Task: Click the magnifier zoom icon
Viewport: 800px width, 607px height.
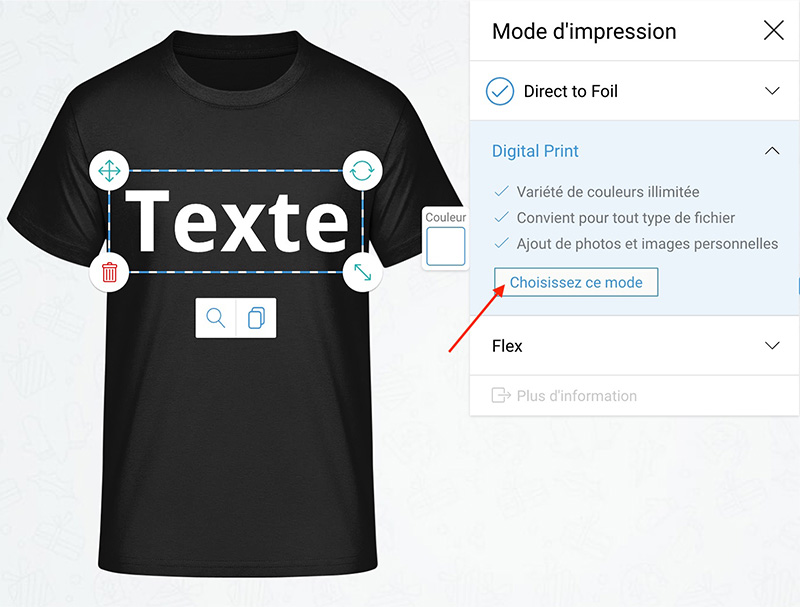Action: point(216,318)
